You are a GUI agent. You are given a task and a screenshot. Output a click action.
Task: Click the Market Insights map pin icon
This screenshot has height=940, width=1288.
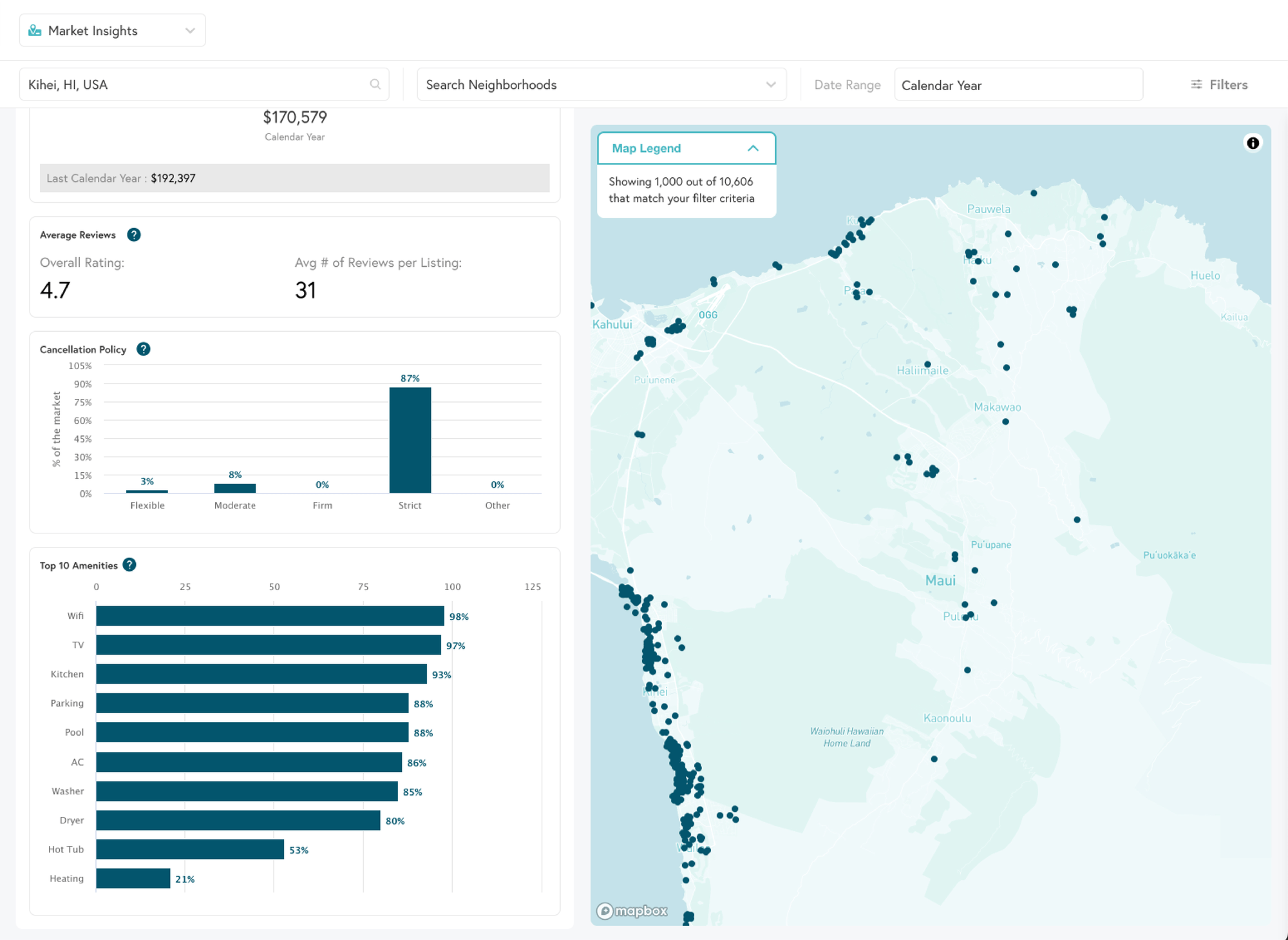point(33,30)
